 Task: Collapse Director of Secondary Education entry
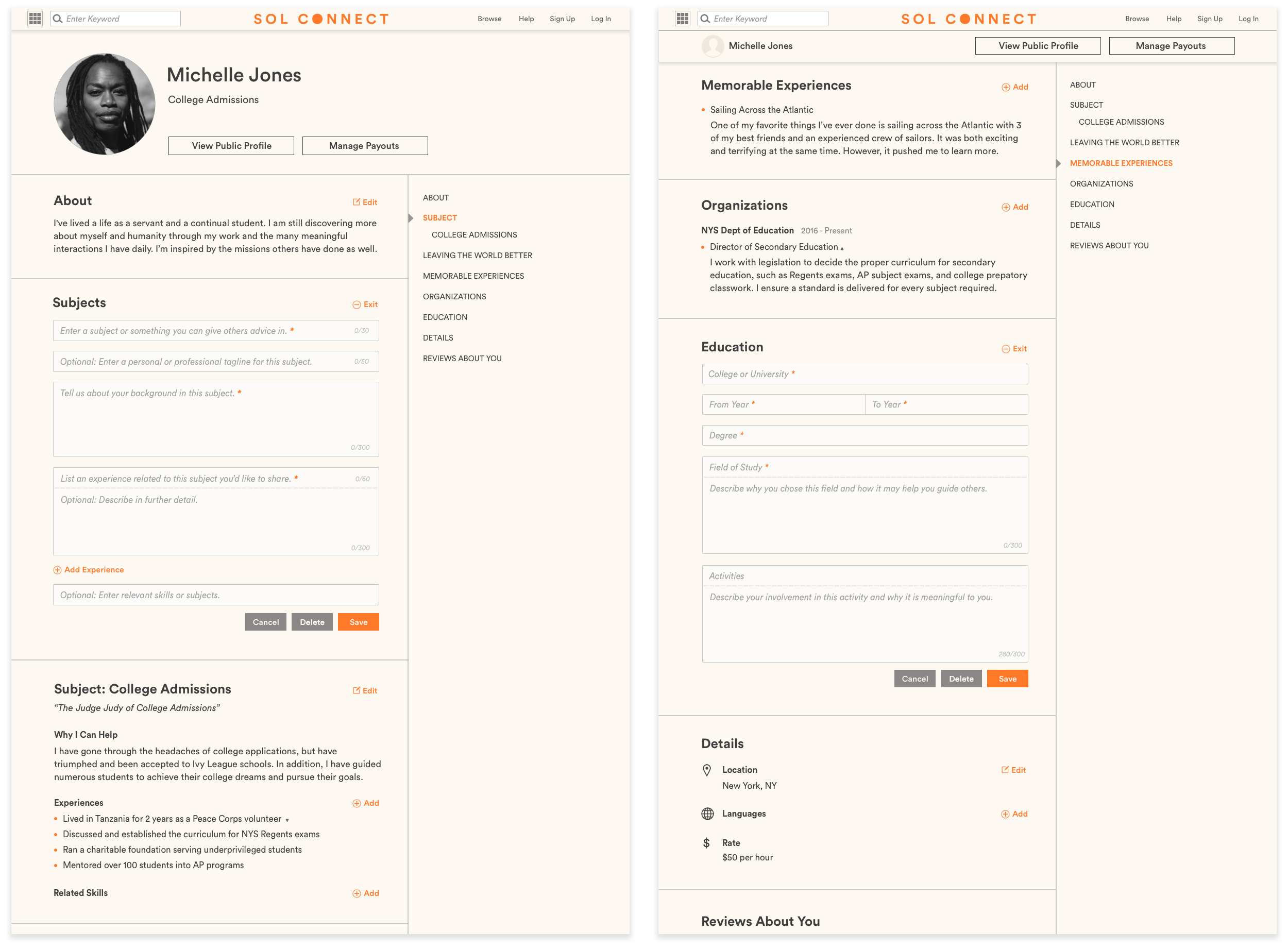pos(842,248)
